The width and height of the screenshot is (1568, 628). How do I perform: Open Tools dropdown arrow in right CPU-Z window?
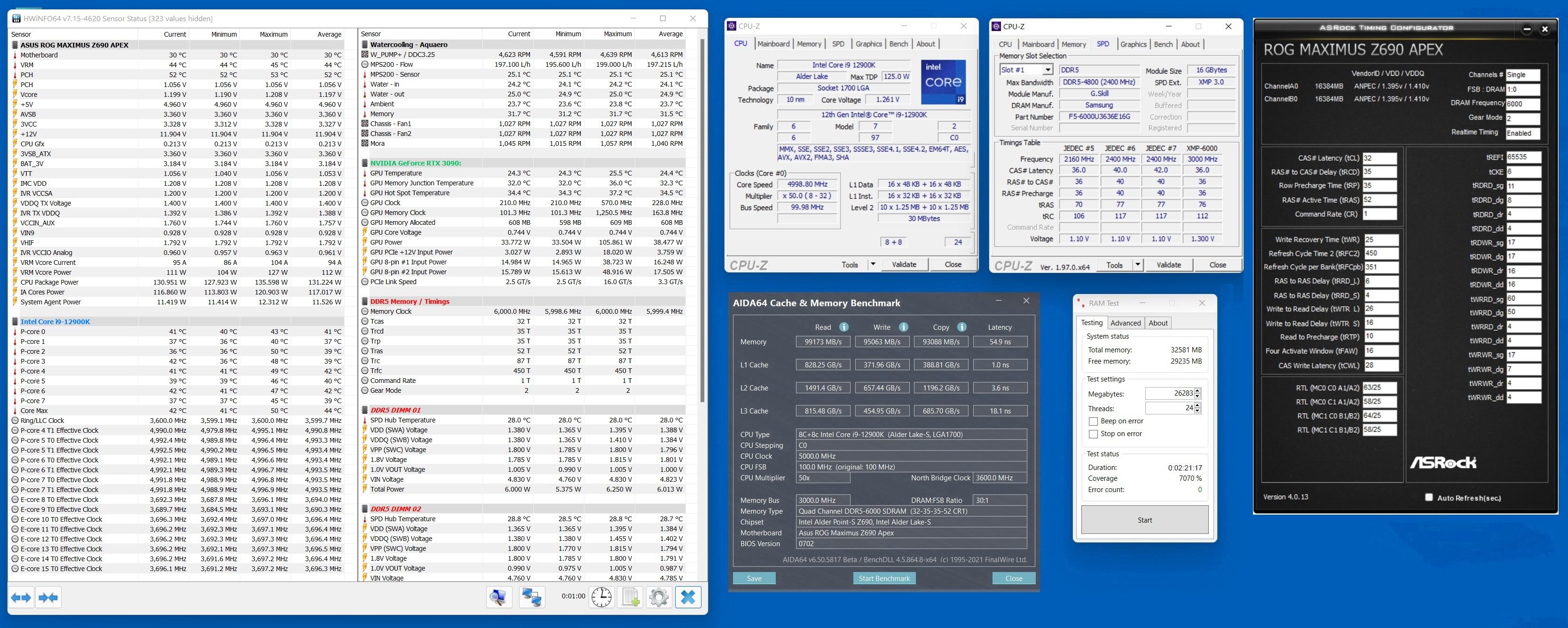coord(1137,265)
